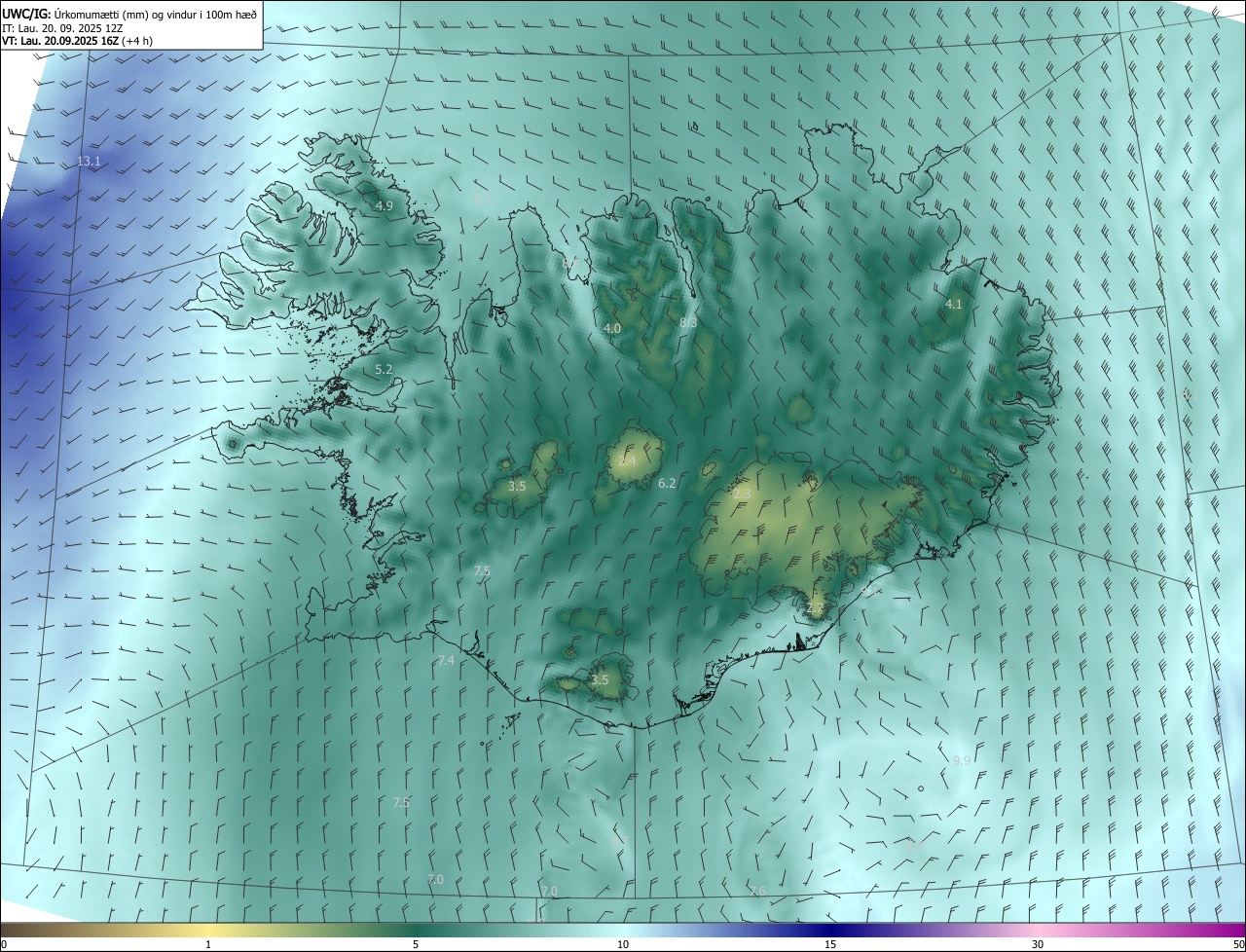Viewport: 1246px width, 952px height.
Task: Click the UWC/IG map title line
Action: tap(129, 14)
